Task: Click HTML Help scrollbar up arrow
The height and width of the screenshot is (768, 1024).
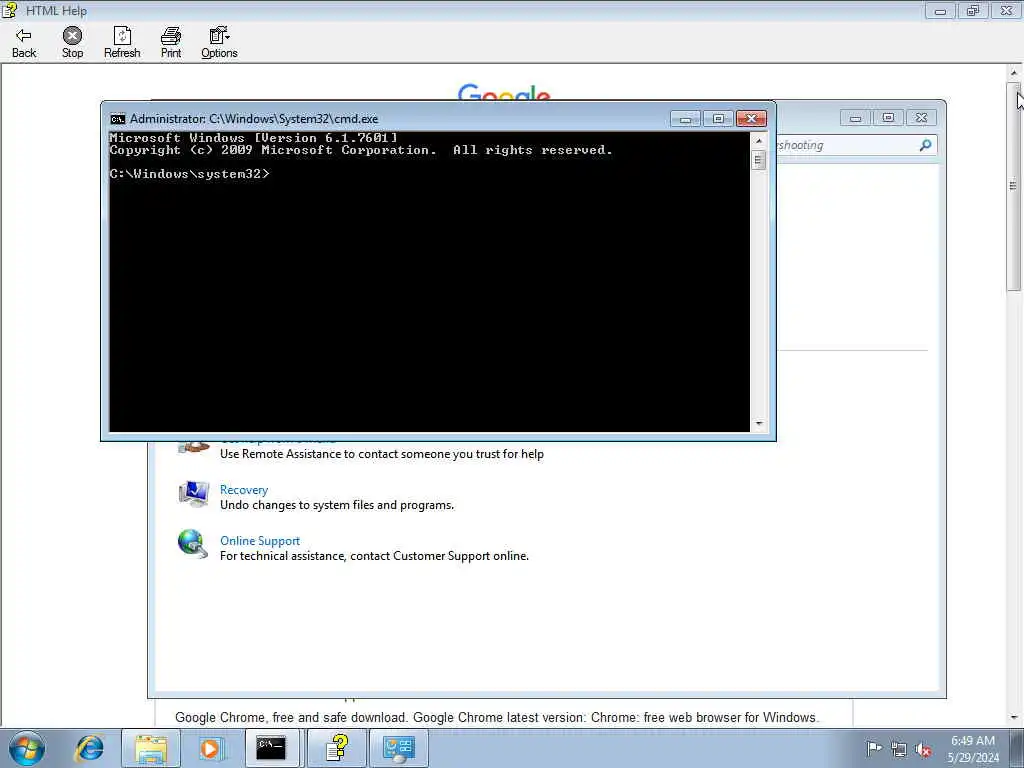Action: point(1014,72)
